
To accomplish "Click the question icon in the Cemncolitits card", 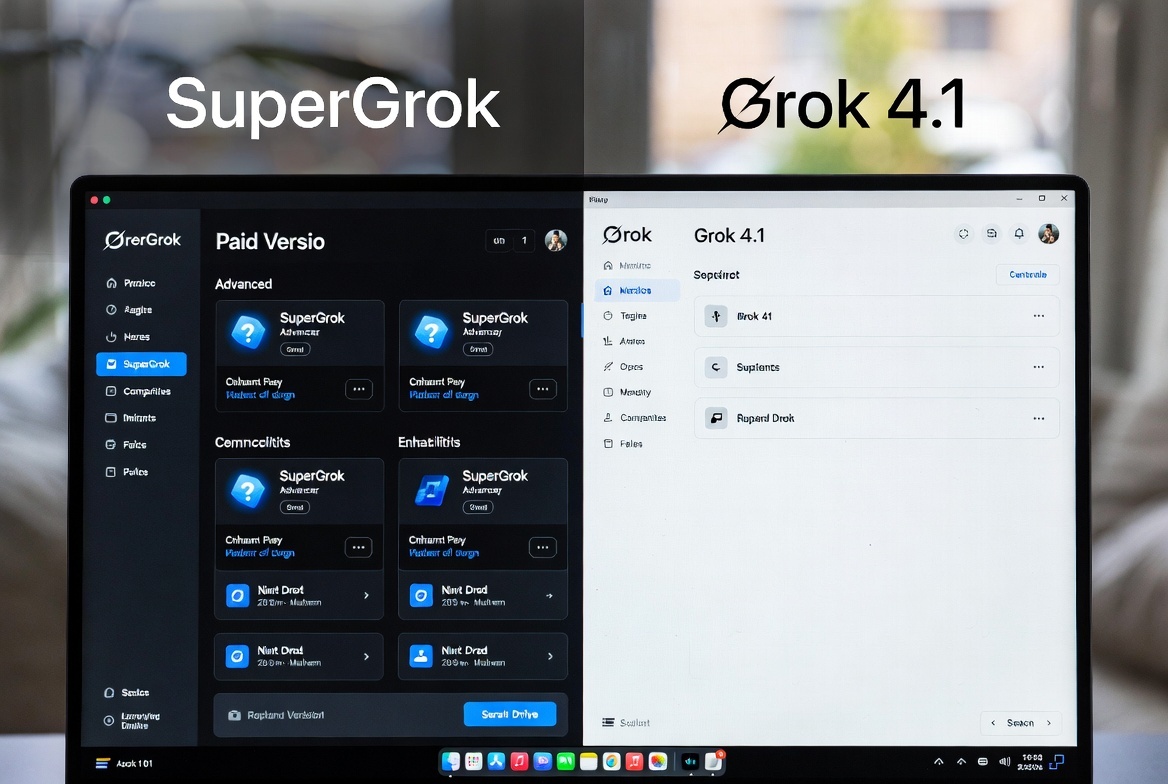I will pos(248,490).
